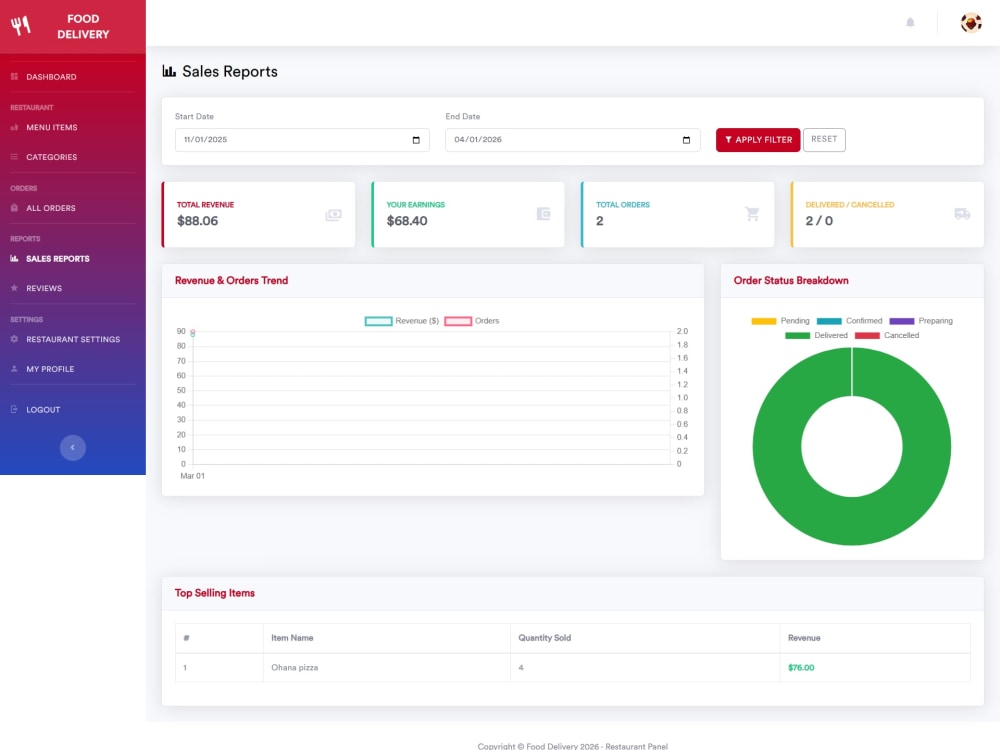The height and width of the screenshot is (750, 1000).
Task: Toggle Orders legend series
Action: 472,321
